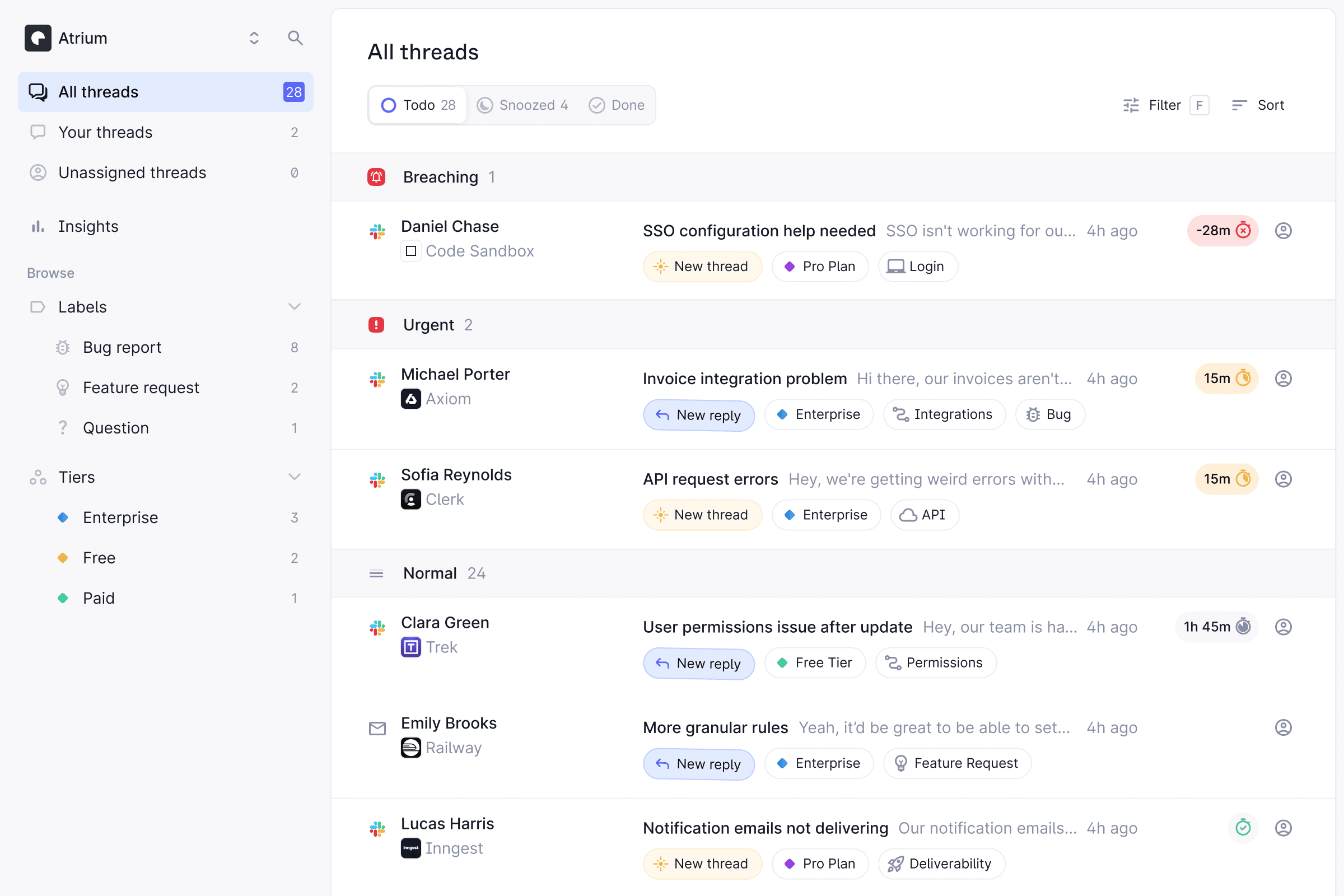Go to Your threads
This screenshot has width=1344, height=896.
pyautogui.click(x=106, y=133)
